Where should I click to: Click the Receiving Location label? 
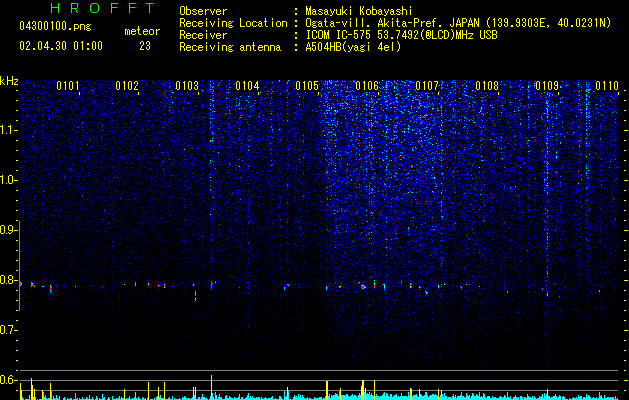point(233,23)
